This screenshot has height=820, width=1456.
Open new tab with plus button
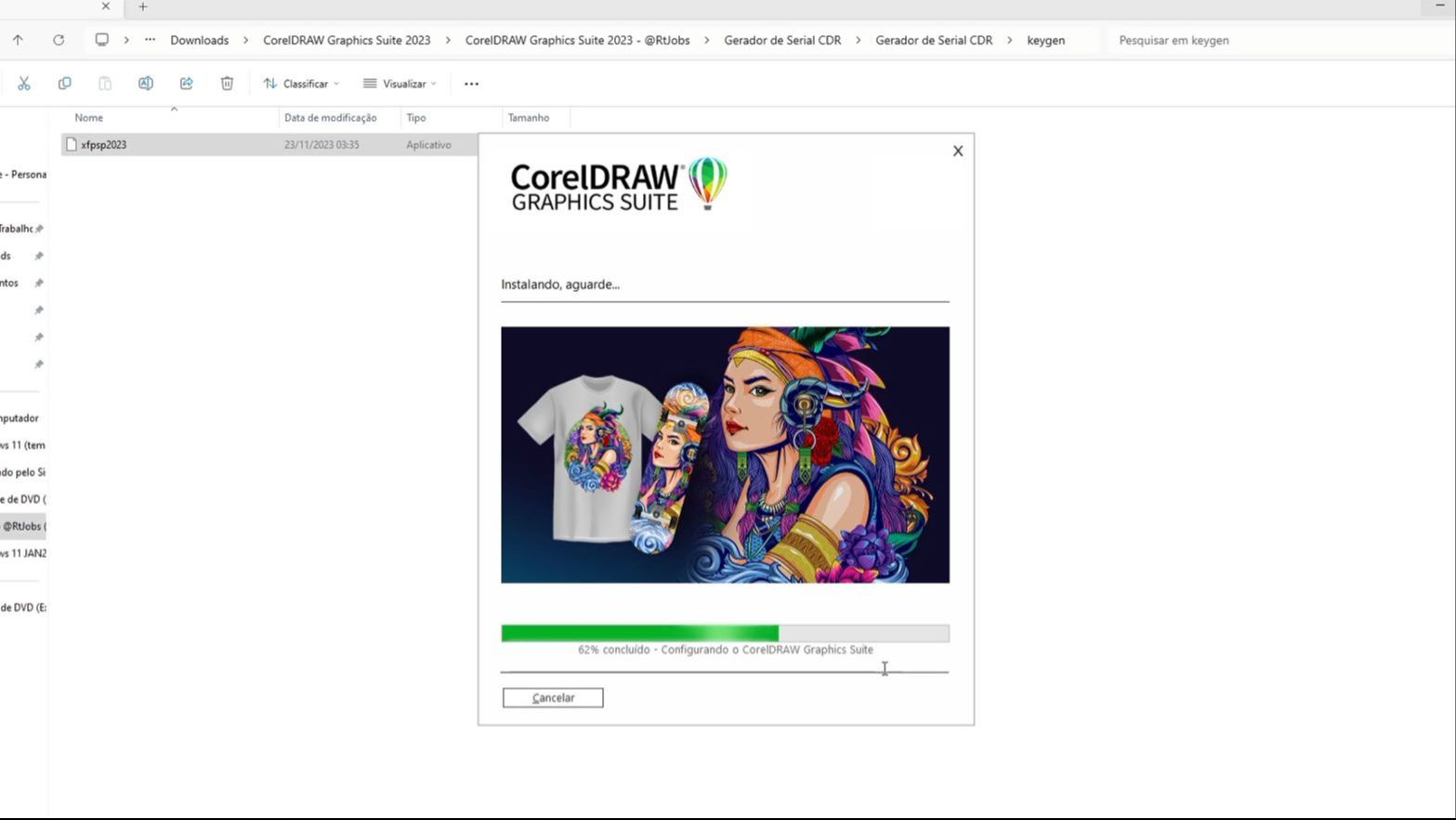pos(143,7)
